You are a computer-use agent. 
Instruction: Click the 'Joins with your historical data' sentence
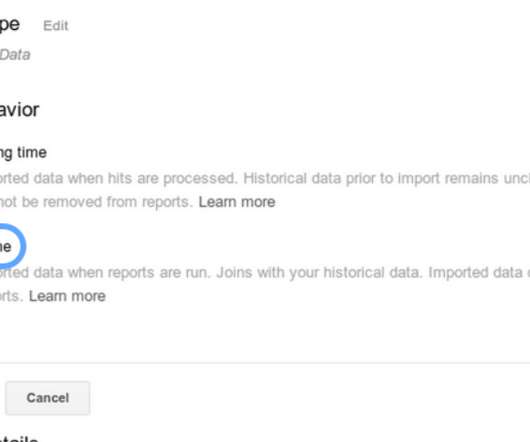pos(320,272)
